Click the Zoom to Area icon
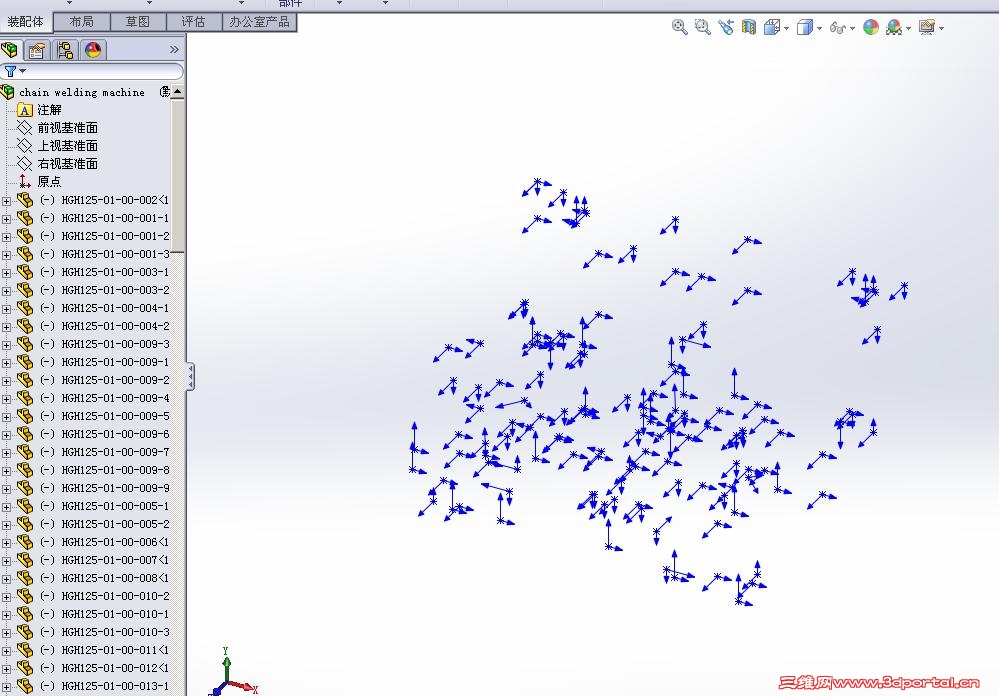Viewport: 999px width, 696px height. point(702,27)
